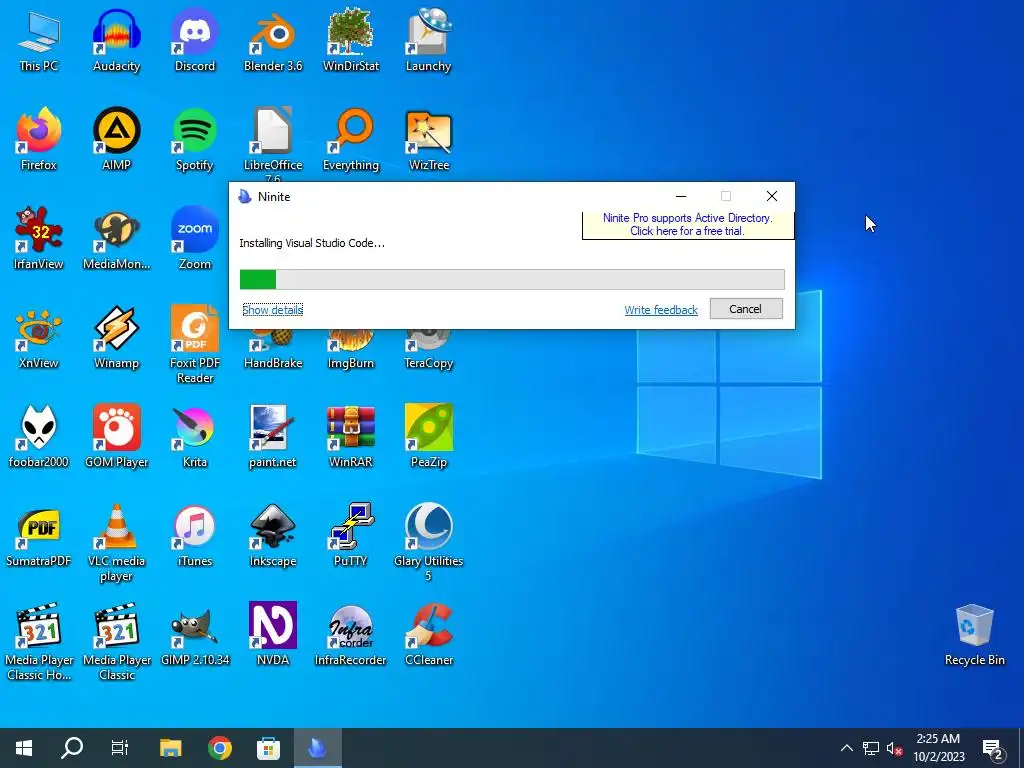Select the HandBrake desktop label
1024x768 pixels.
273,363
